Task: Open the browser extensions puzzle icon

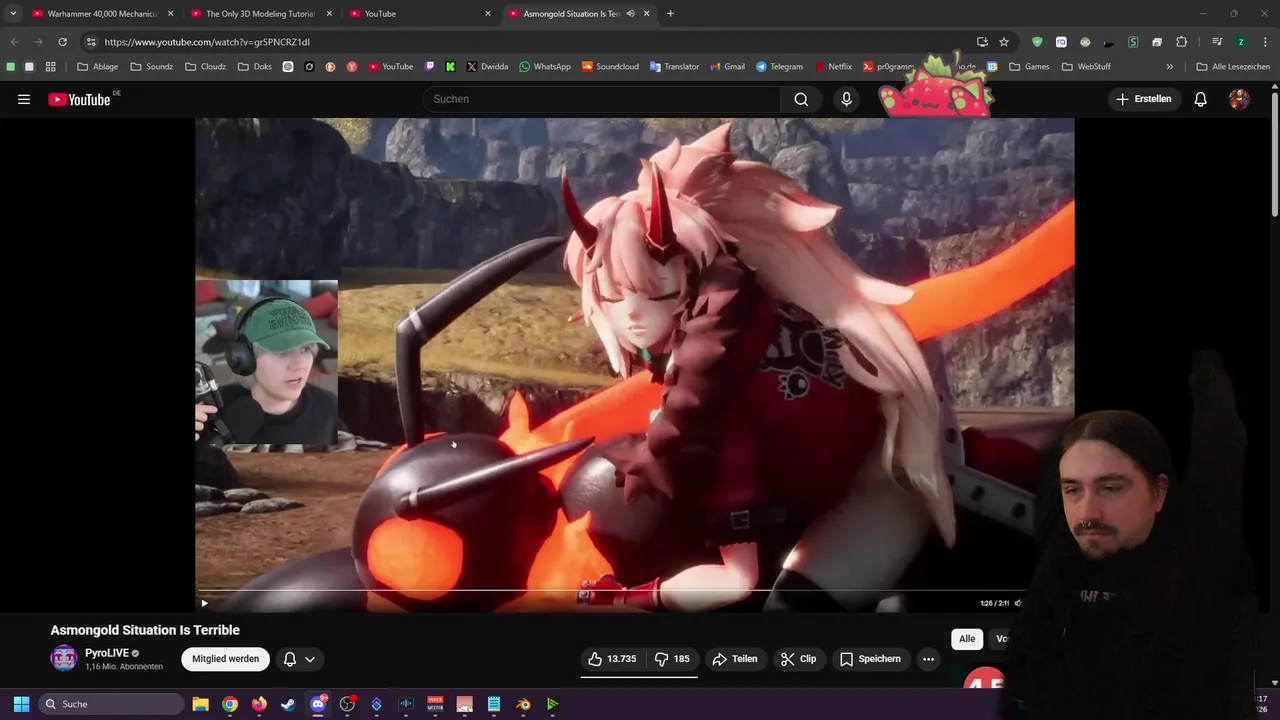Action: 1182,42
